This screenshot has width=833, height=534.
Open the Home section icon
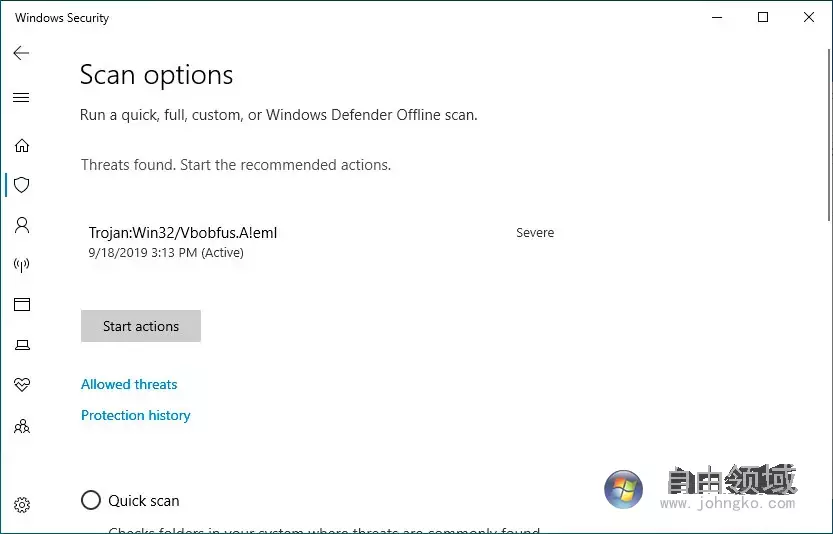[x=22, y=145]
